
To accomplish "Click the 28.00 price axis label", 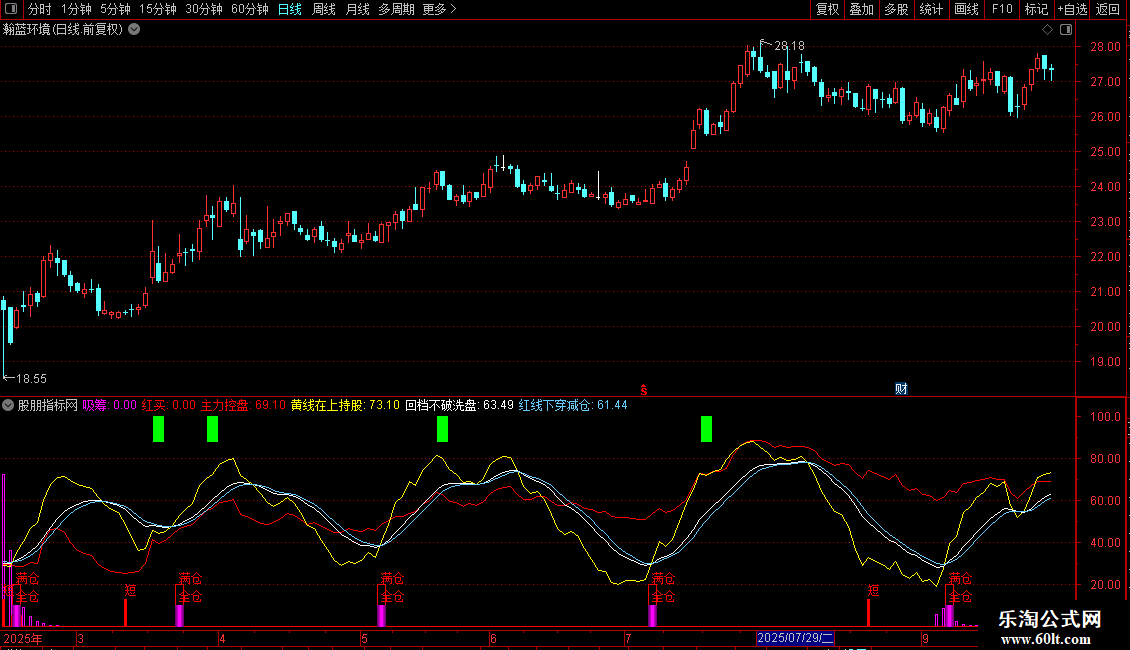I will (x=1105, y=47).
